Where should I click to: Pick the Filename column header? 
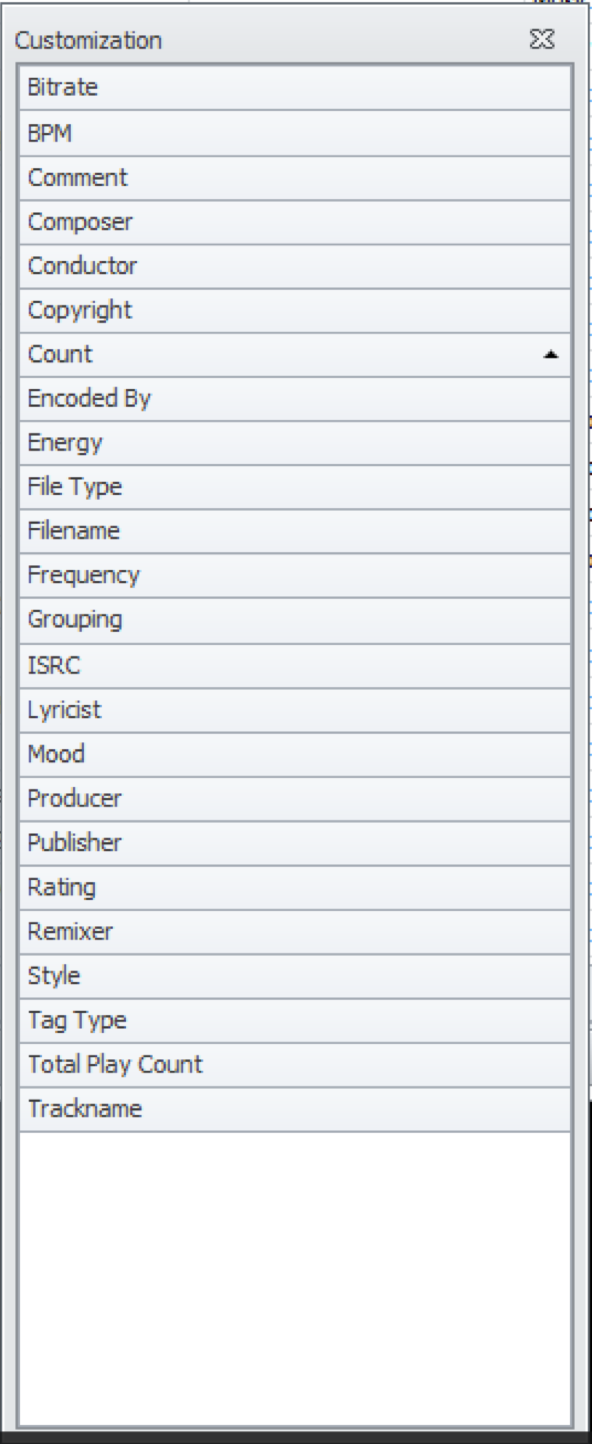point(295,531)
